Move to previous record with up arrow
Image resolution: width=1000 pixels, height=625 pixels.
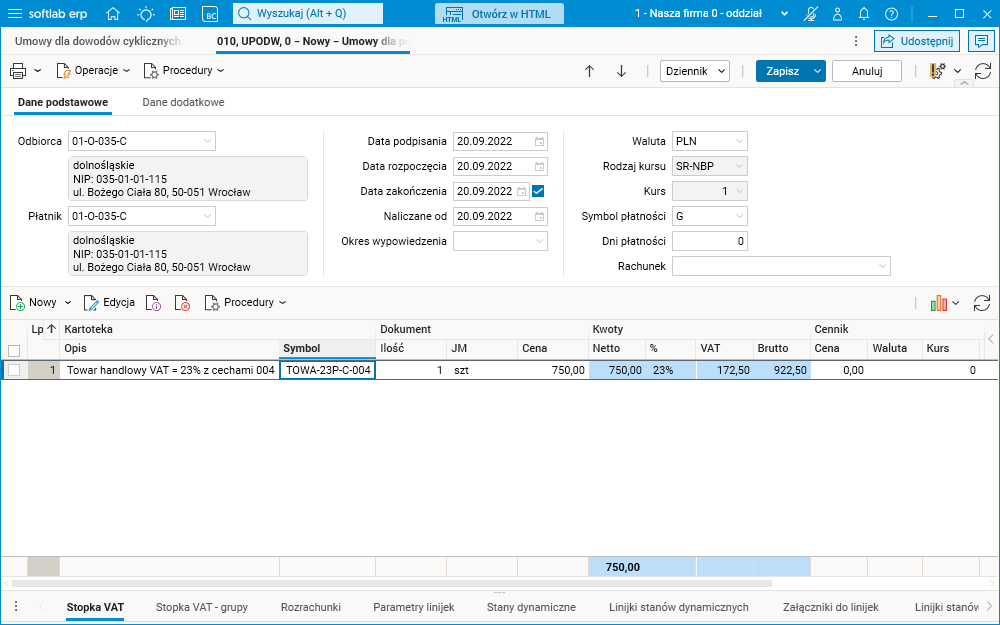click(x=589, y=71)
